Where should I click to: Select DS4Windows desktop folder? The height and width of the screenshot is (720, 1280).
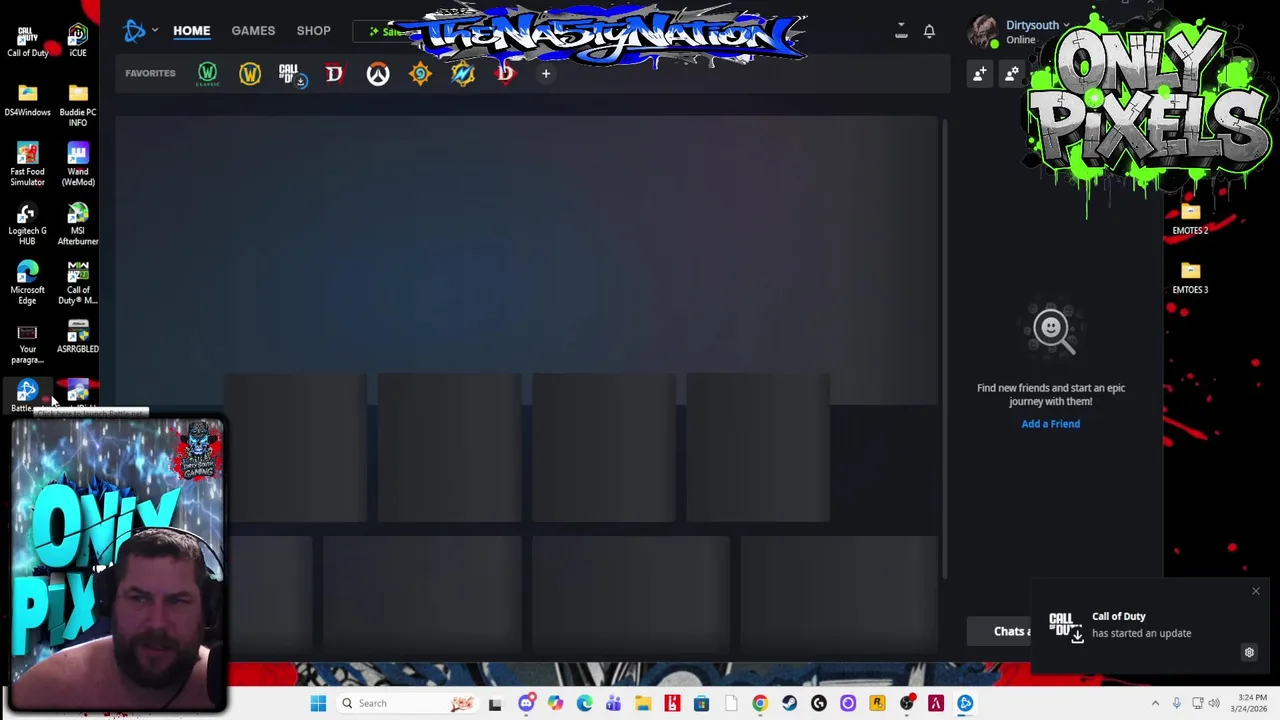coord(27,100)
